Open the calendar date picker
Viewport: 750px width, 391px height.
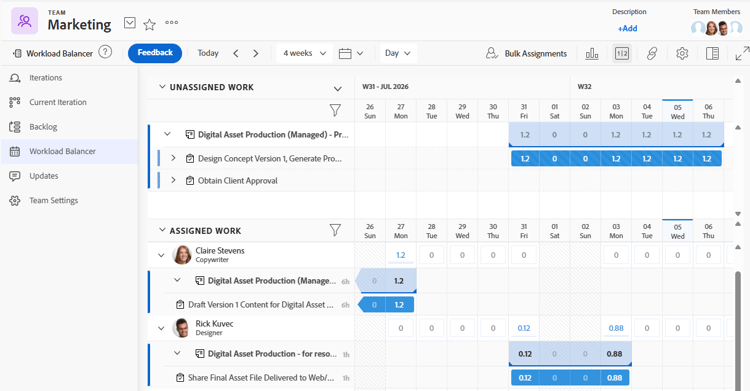(351, 54)
